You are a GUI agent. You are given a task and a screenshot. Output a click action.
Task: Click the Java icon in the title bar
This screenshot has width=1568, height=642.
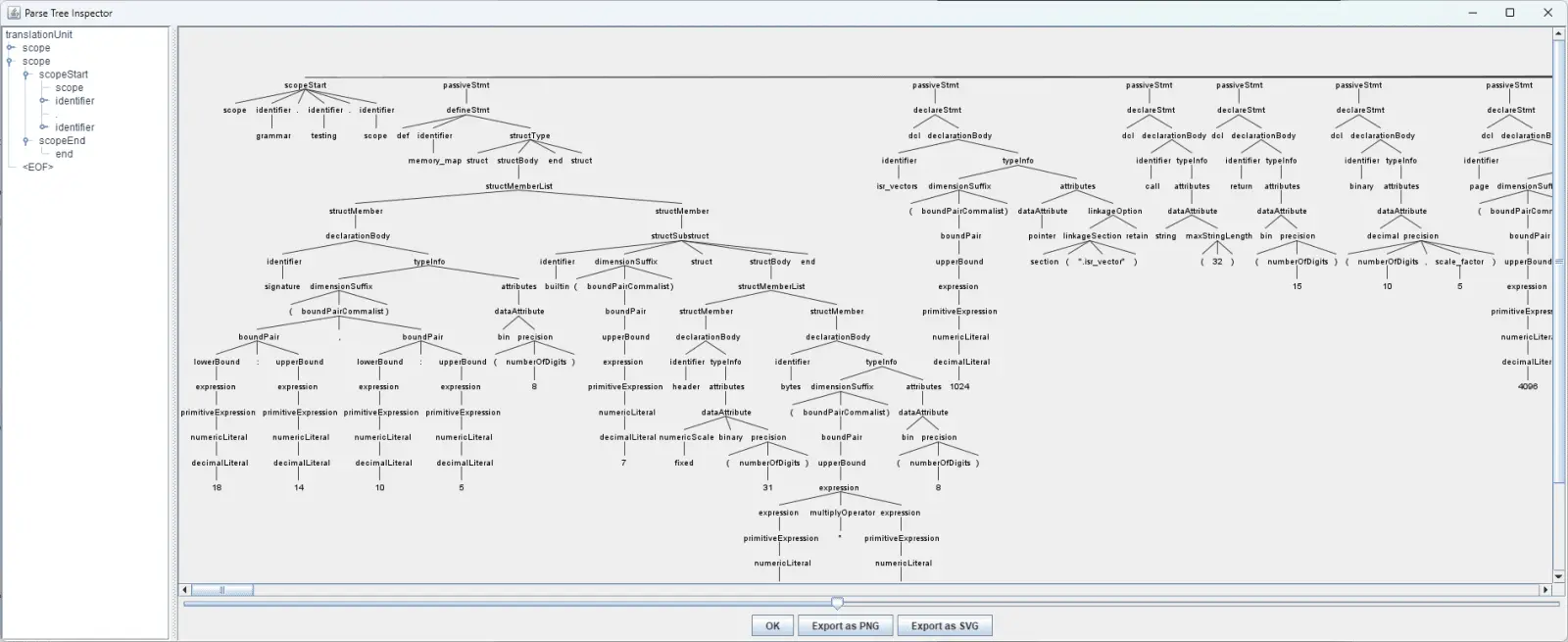click(x=14, y=13)
